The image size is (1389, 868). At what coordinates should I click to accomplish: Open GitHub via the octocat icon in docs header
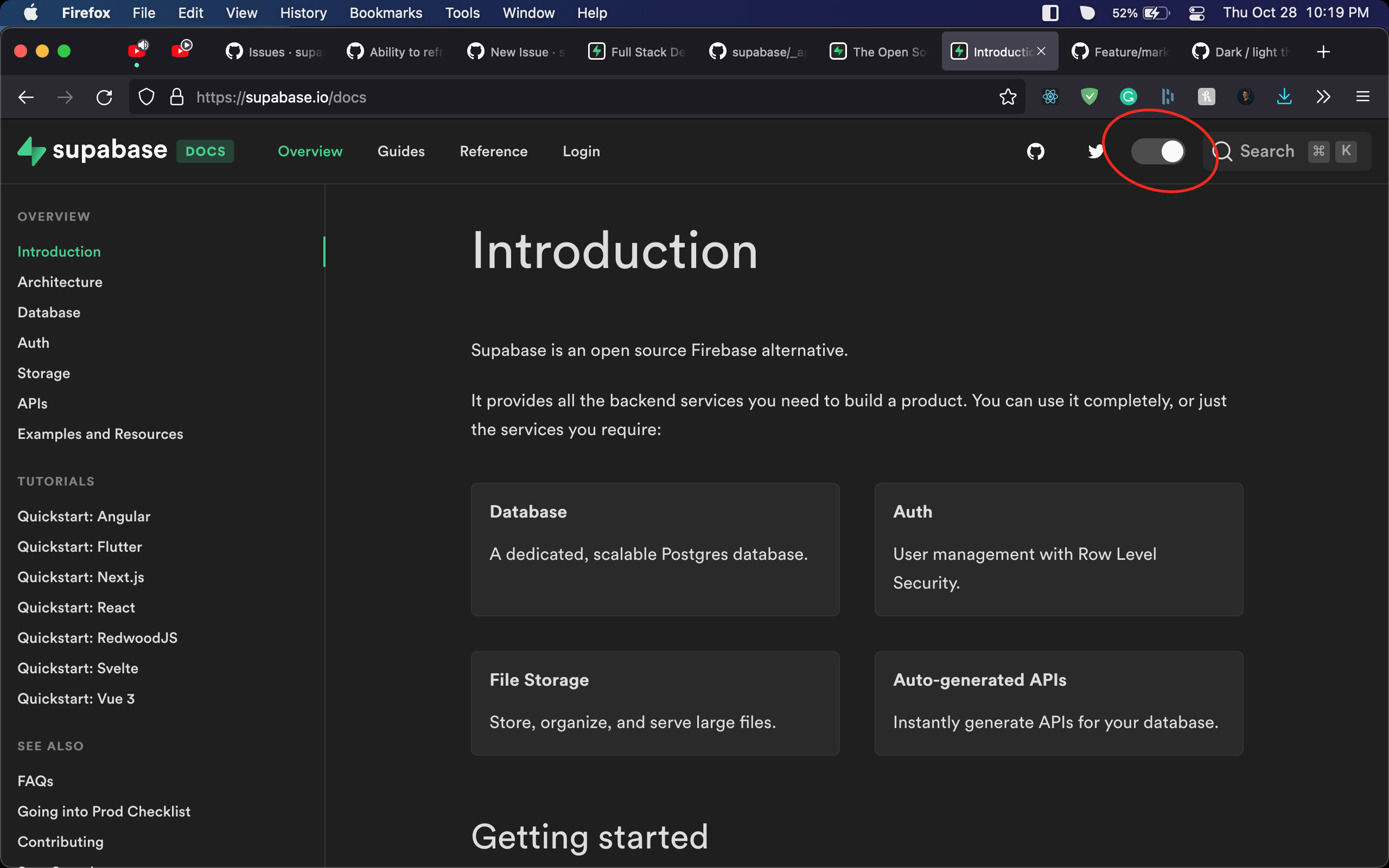[x=1035, y=151]
